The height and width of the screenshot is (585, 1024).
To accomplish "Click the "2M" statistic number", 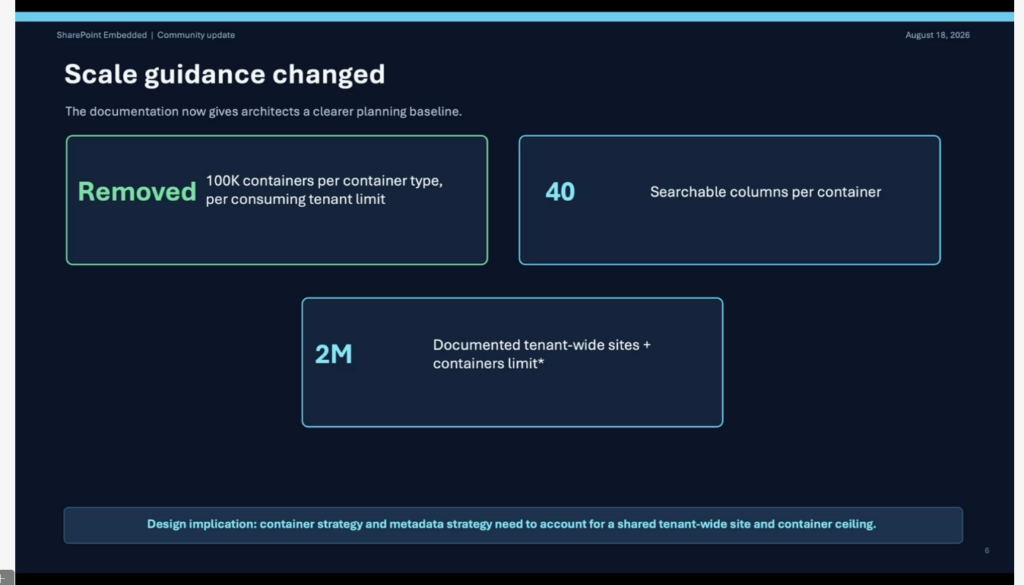I will pos(333,354).
